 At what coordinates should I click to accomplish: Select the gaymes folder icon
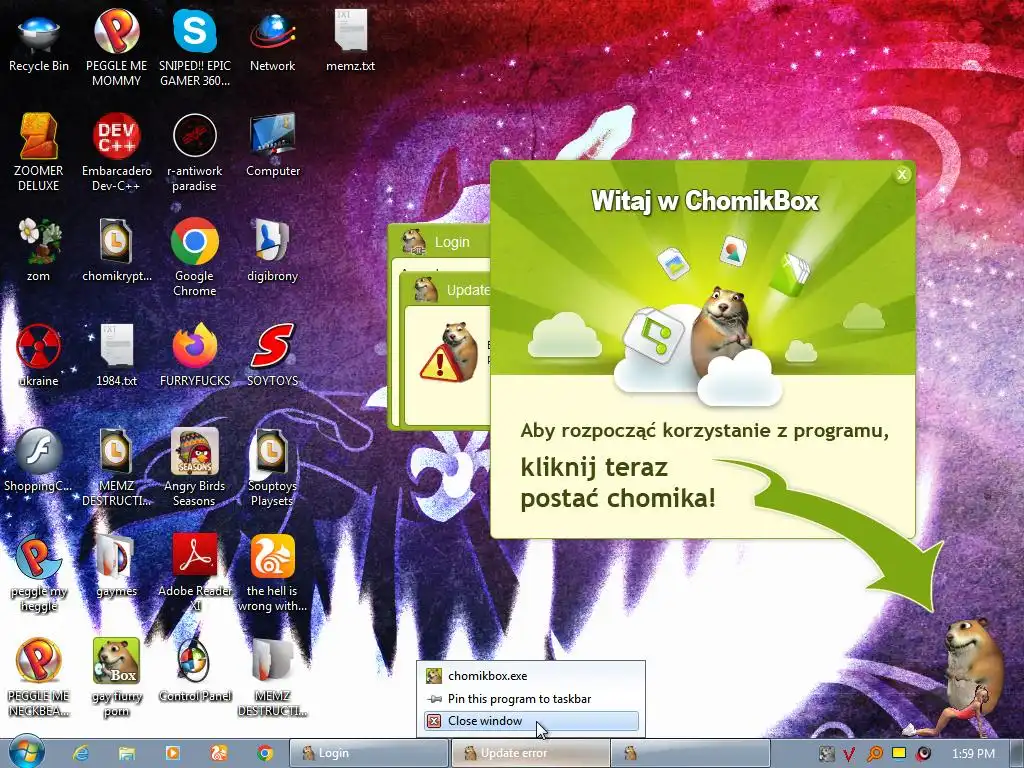[116, 566]
